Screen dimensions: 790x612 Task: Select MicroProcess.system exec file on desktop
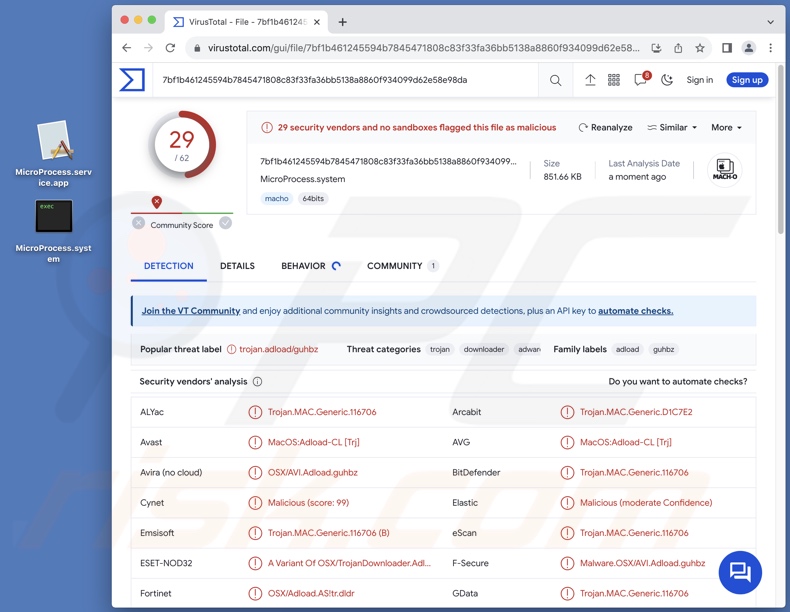tap(53, 231)
